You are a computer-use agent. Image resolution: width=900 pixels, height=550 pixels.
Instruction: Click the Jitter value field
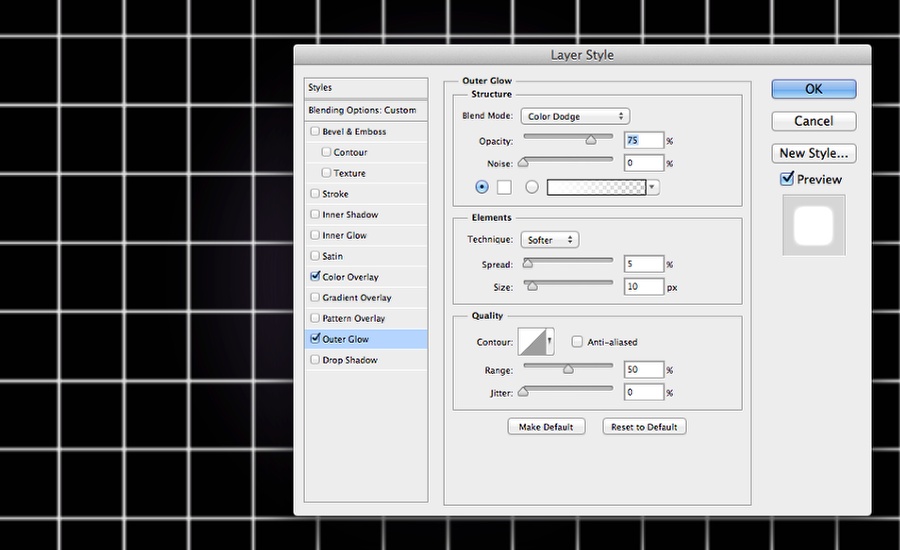coord(643,393)
